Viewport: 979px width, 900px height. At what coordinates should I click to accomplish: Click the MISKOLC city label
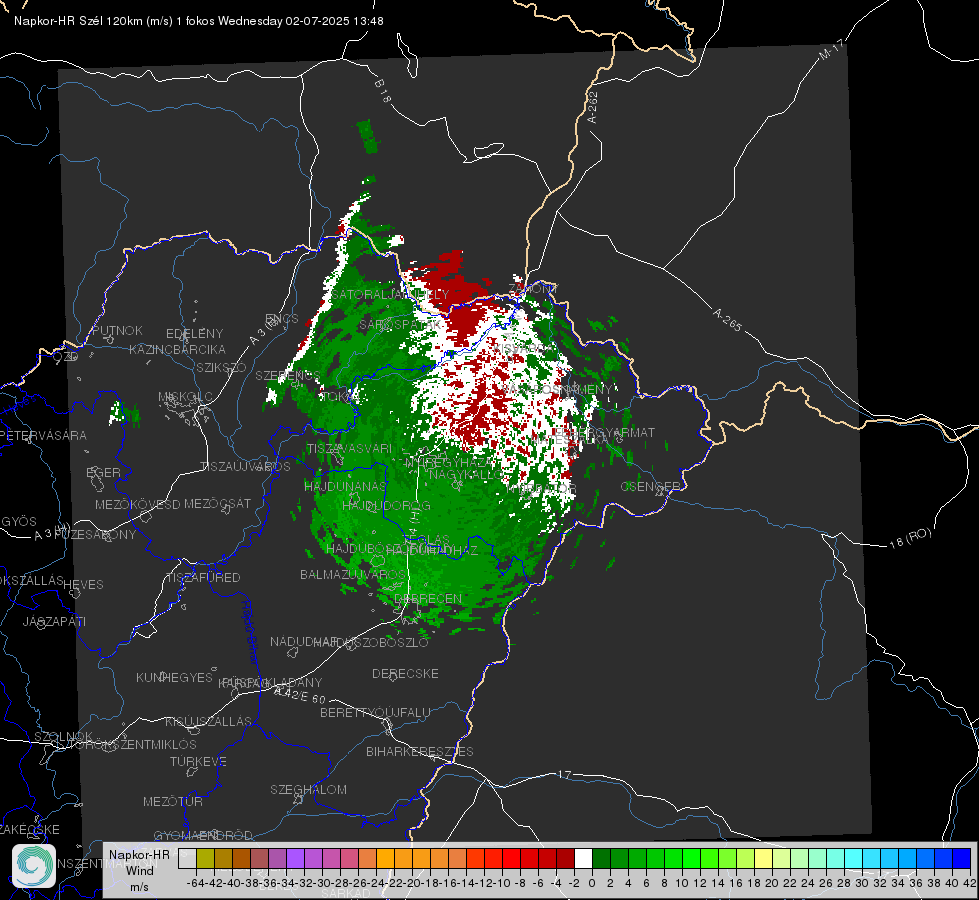(x=185, y=397)
